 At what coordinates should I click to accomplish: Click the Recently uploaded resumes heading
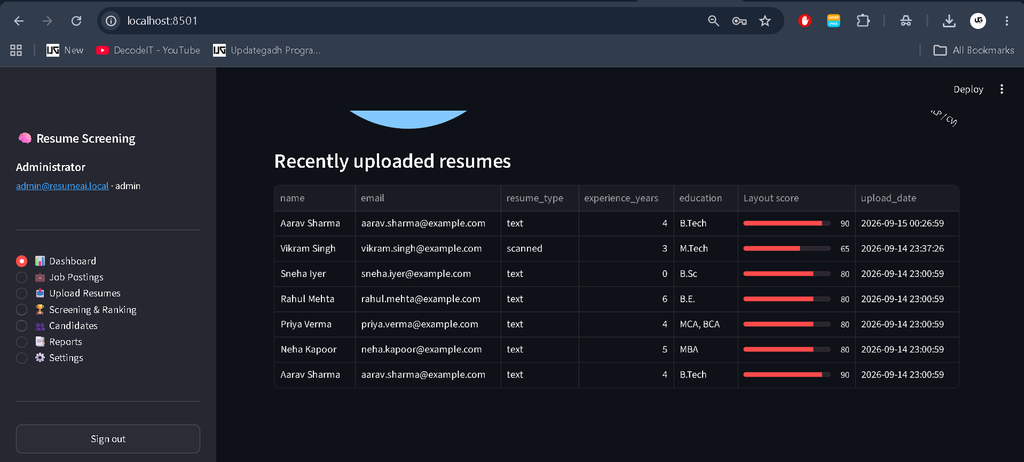tap(392, 161)
